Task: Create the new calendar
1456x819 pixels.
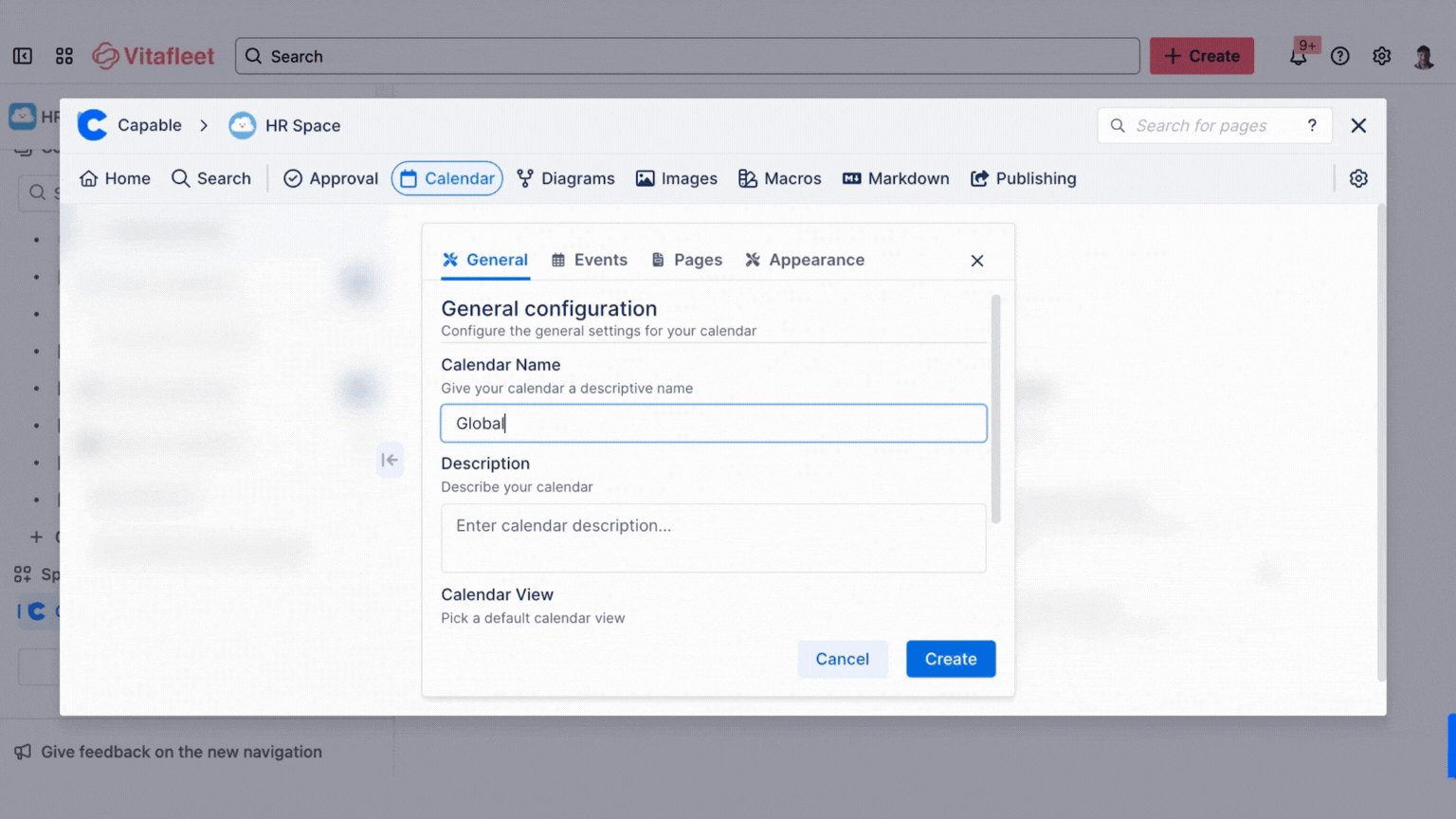Action: (x=951, y=659)
